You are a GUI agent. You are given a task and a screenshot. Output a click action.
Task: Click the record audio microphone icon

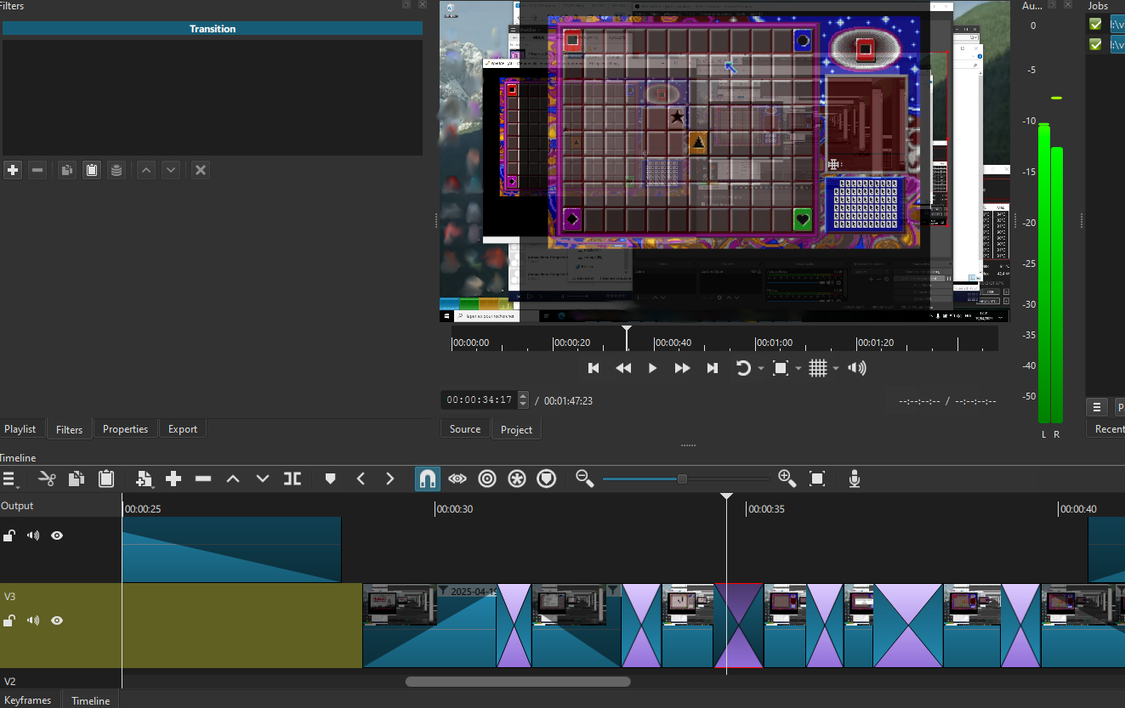click(854, 479)
